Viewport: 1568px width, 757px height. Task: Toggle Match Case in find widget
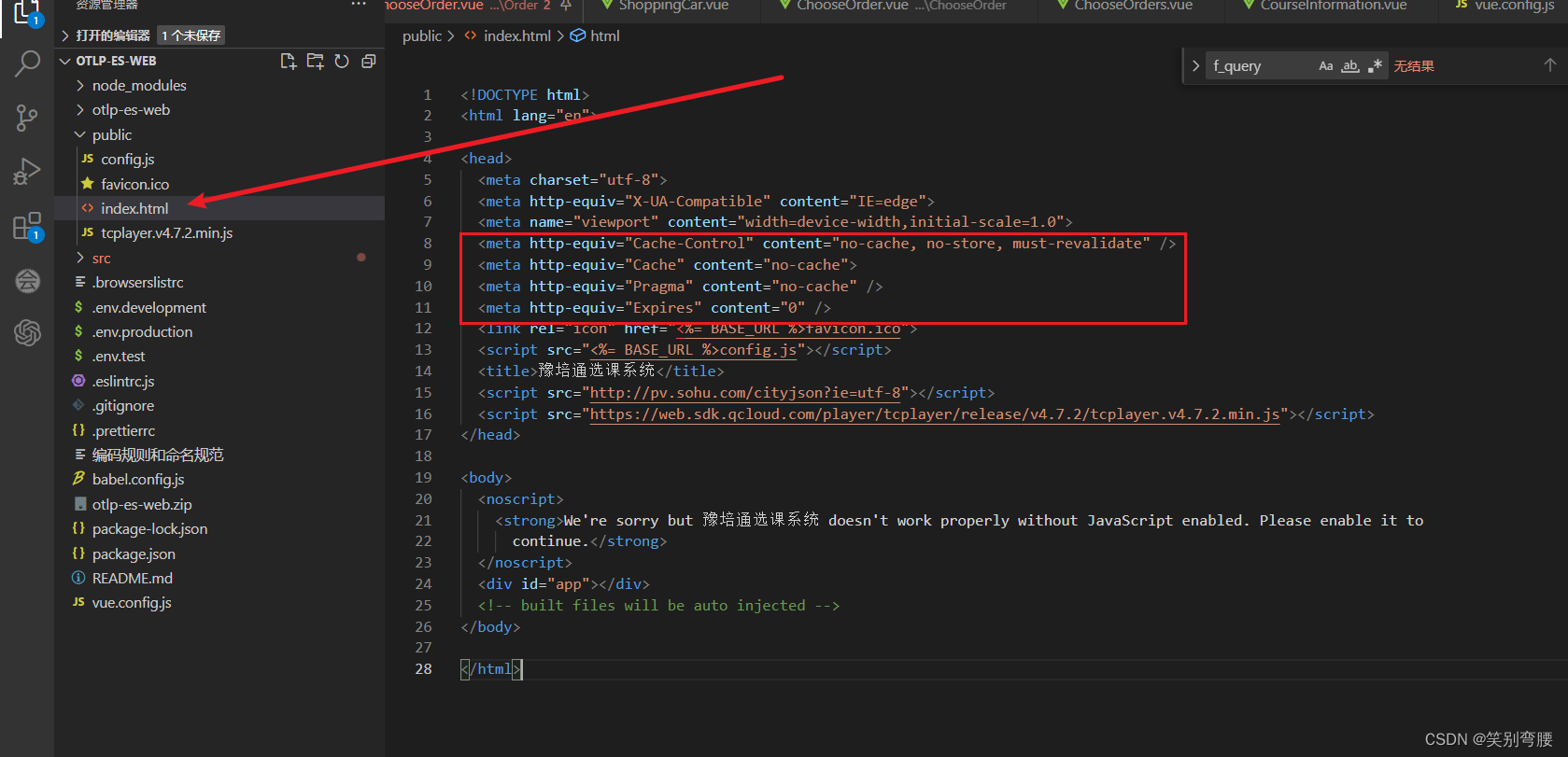point(1326,66)
